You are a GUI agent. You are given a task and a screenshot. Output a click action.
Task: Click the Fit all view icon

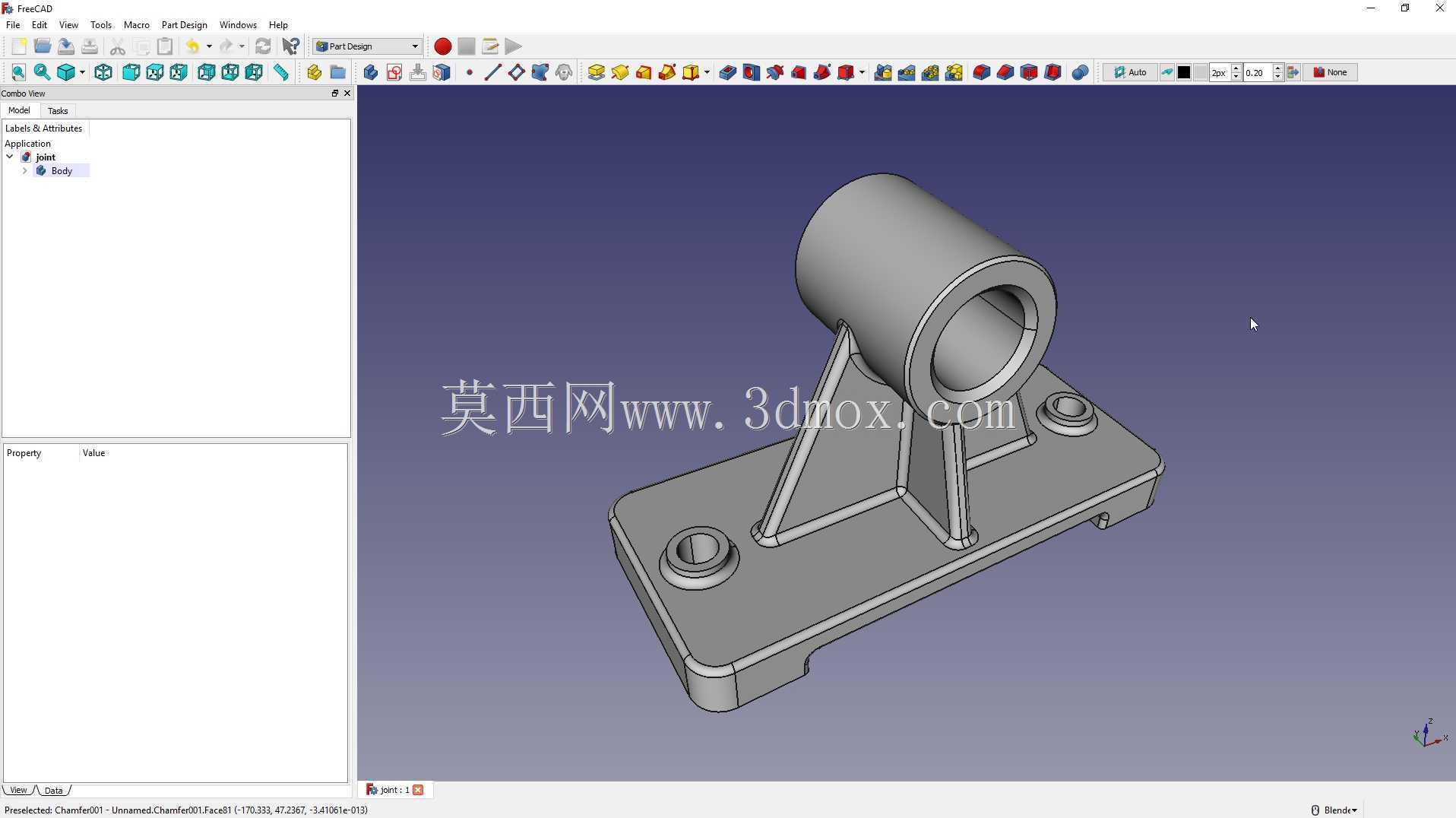click(18, 72)
